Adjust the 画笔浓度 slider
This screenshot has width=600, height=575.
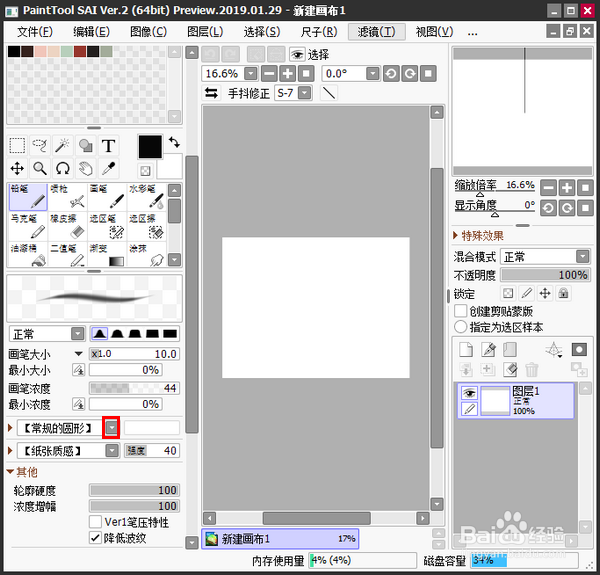(134, 388)
